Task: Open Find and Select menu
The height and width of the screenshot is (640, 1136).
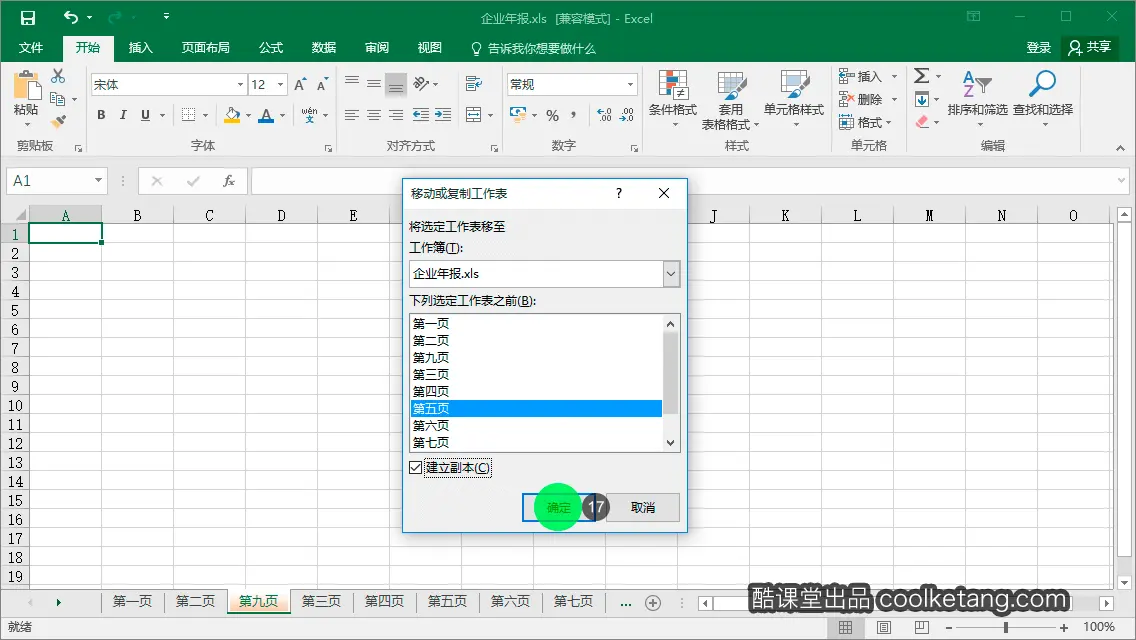Action: 1043,99
